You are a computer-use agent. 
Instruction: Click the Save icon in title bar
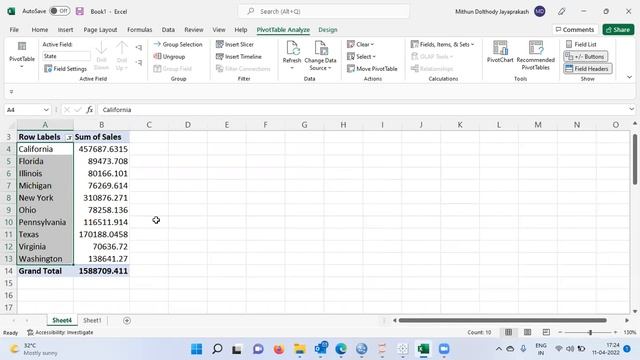click(80, 11)
